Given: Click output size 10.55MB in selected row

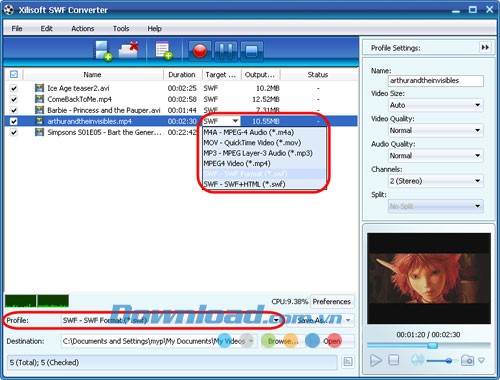Looking at the screenshot, I should 265,121.
